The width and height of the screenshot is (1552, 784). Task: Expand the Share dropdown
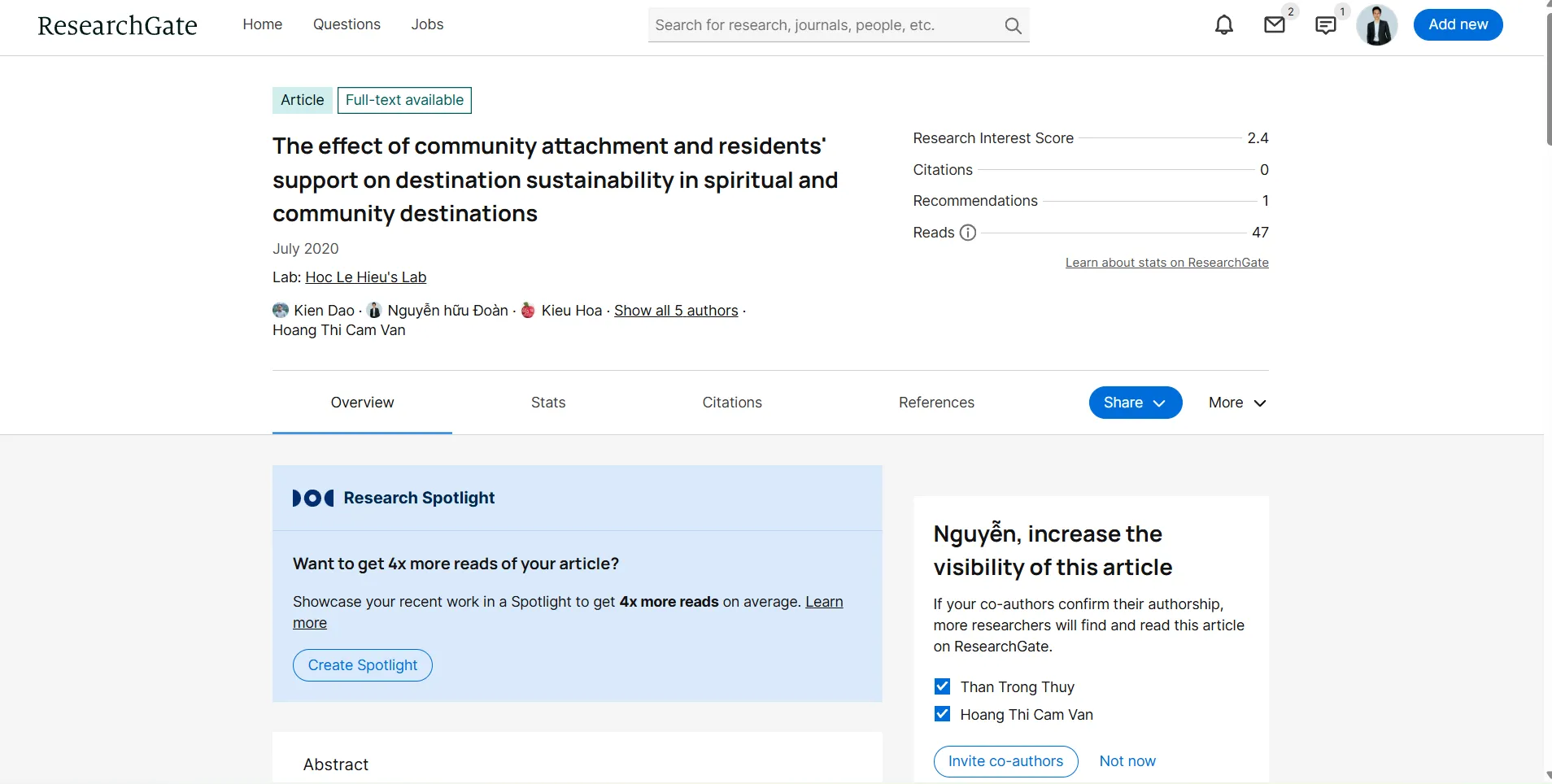[1136, 403]
